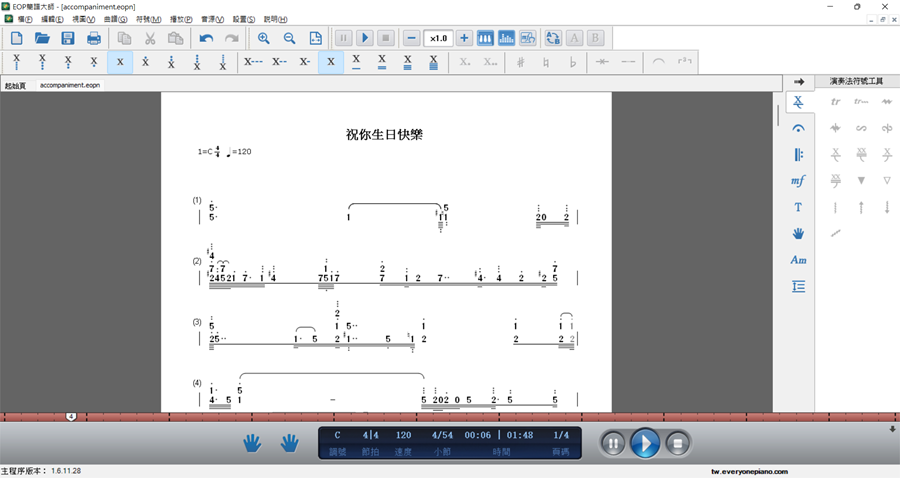900x478 pixels.
Task: Fit the page to window width
Action: coord(316,38)
